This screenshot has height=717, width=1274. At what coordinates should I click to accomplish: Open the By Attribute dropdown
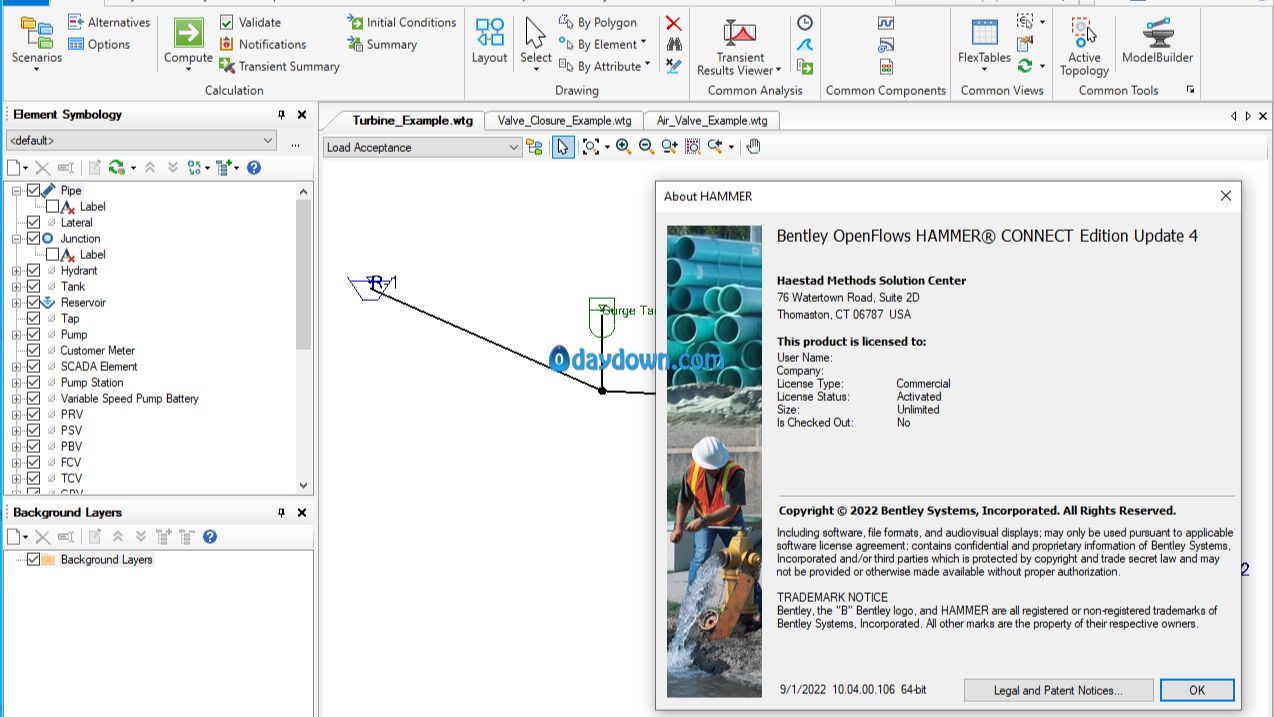point(604,66)
